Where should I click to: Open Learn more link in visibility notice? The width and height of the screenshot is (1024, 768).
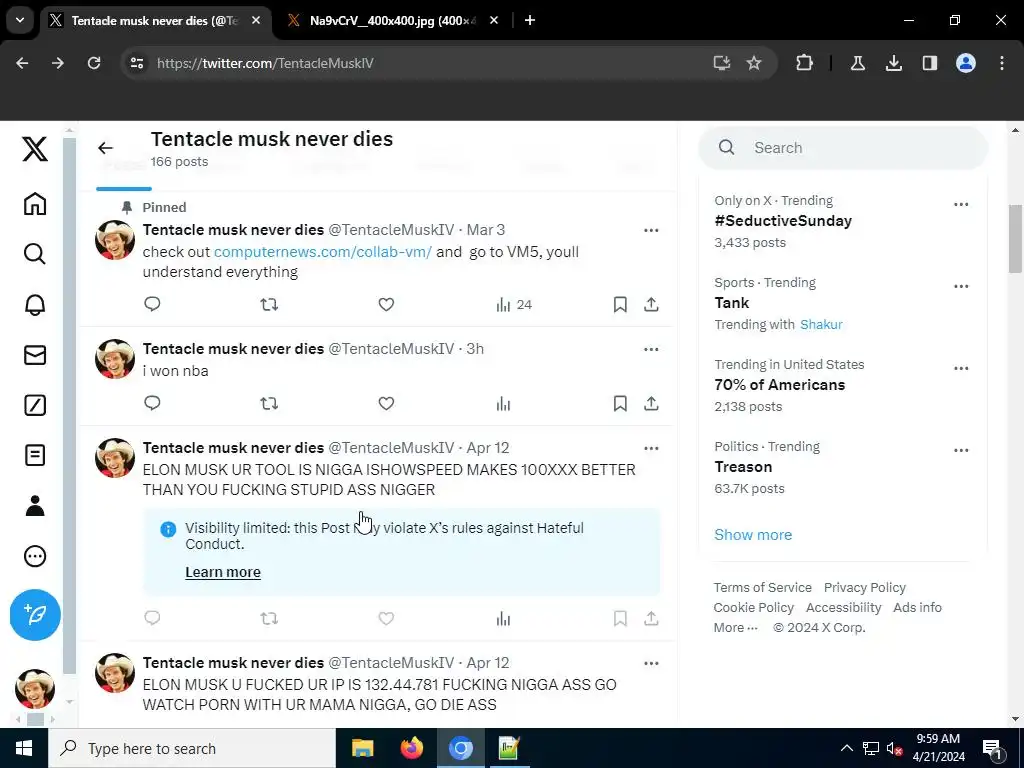click(223, 572)
